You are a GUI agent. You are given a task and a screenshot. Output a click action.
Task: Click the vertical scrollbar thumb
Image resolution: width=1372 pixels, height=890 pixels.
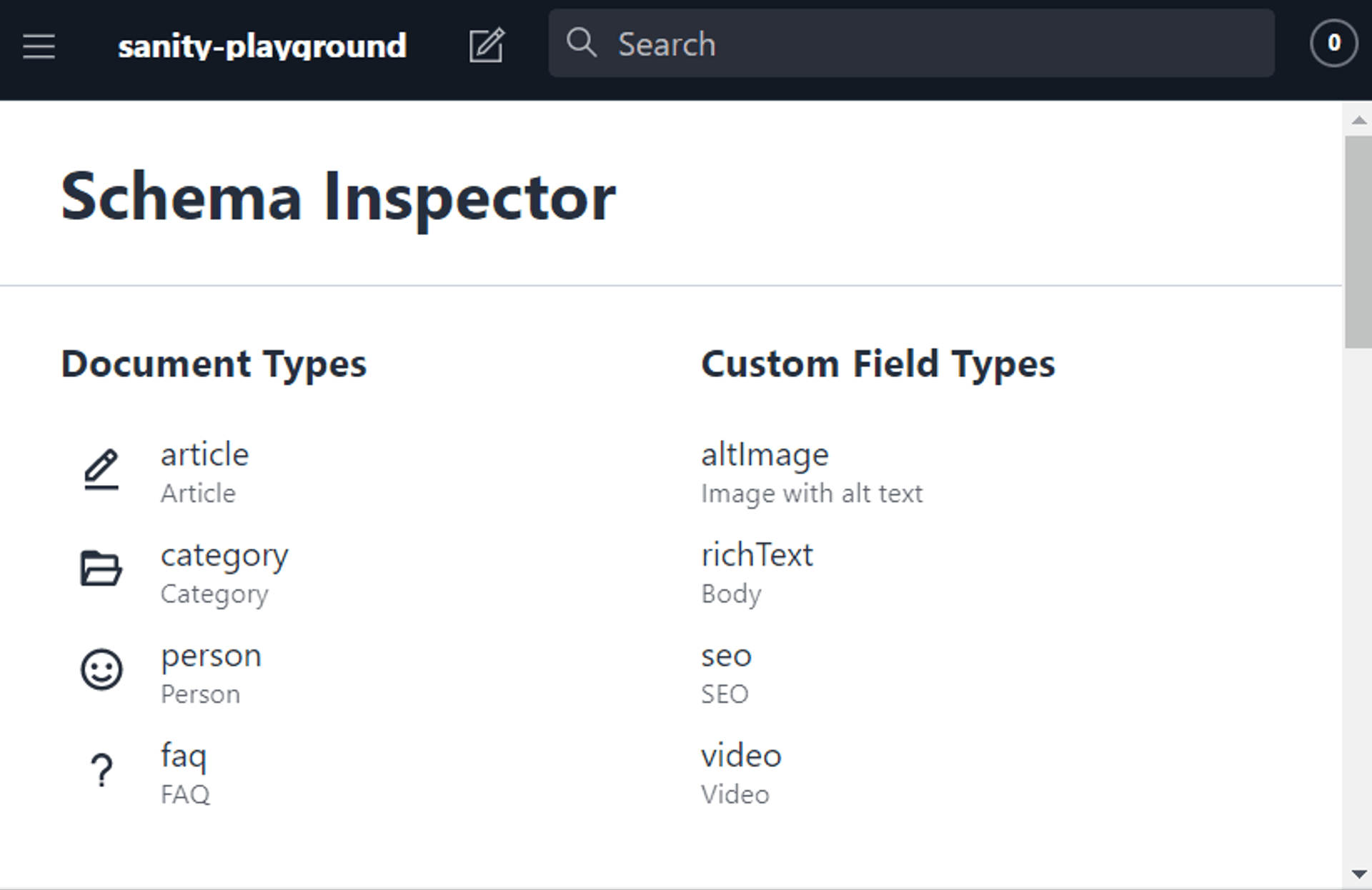click(1358, 241)
